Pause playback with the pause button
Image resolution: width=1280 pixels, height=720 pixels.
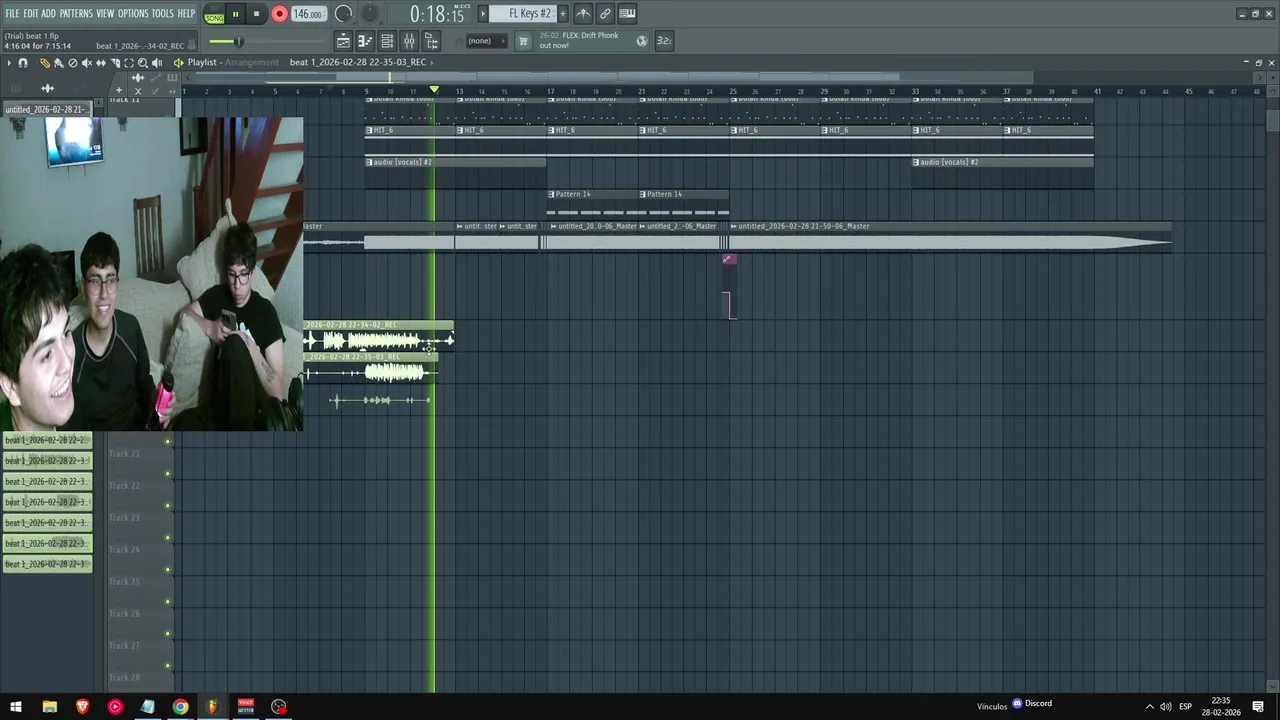tap(236, 14)
